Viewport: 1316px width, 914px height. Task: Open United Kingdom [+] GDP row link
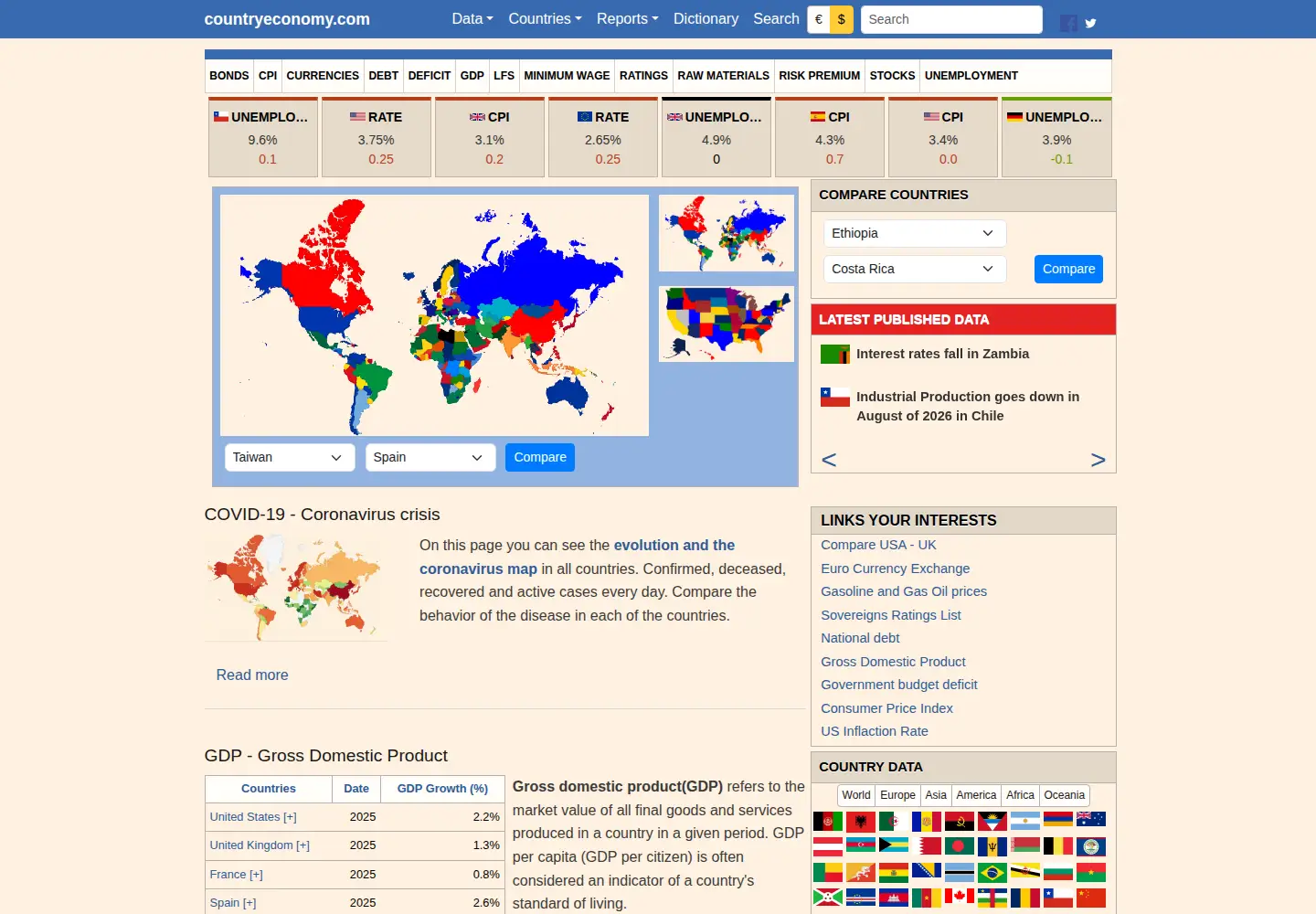click(260, 845)
